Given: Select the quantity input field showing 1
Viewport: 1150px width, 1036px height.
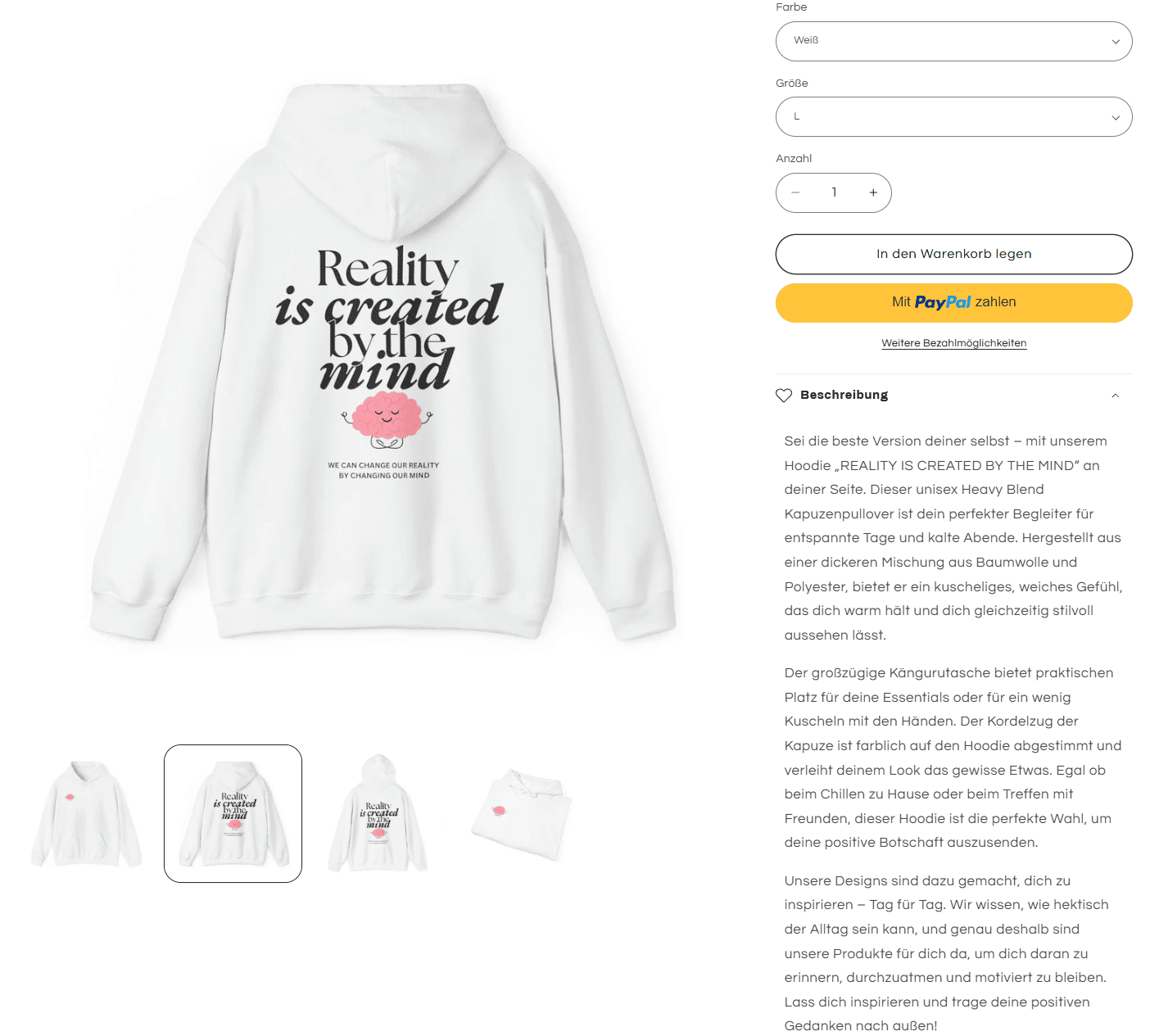Looking at the screenshot, I should (834, 192).
